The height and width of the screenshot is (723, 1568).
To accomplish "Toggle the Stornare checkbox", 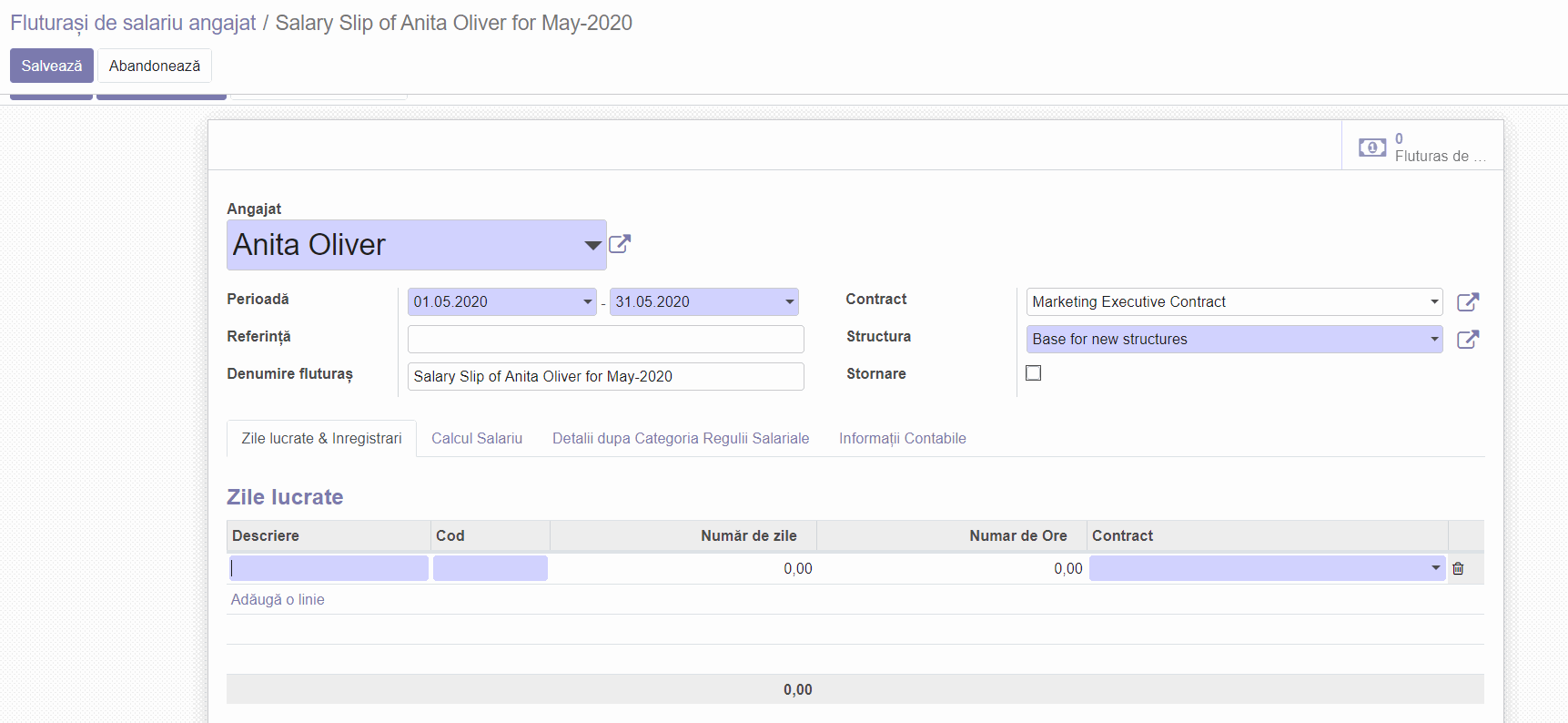I will pyautogui.click(x=1033, y=372).
